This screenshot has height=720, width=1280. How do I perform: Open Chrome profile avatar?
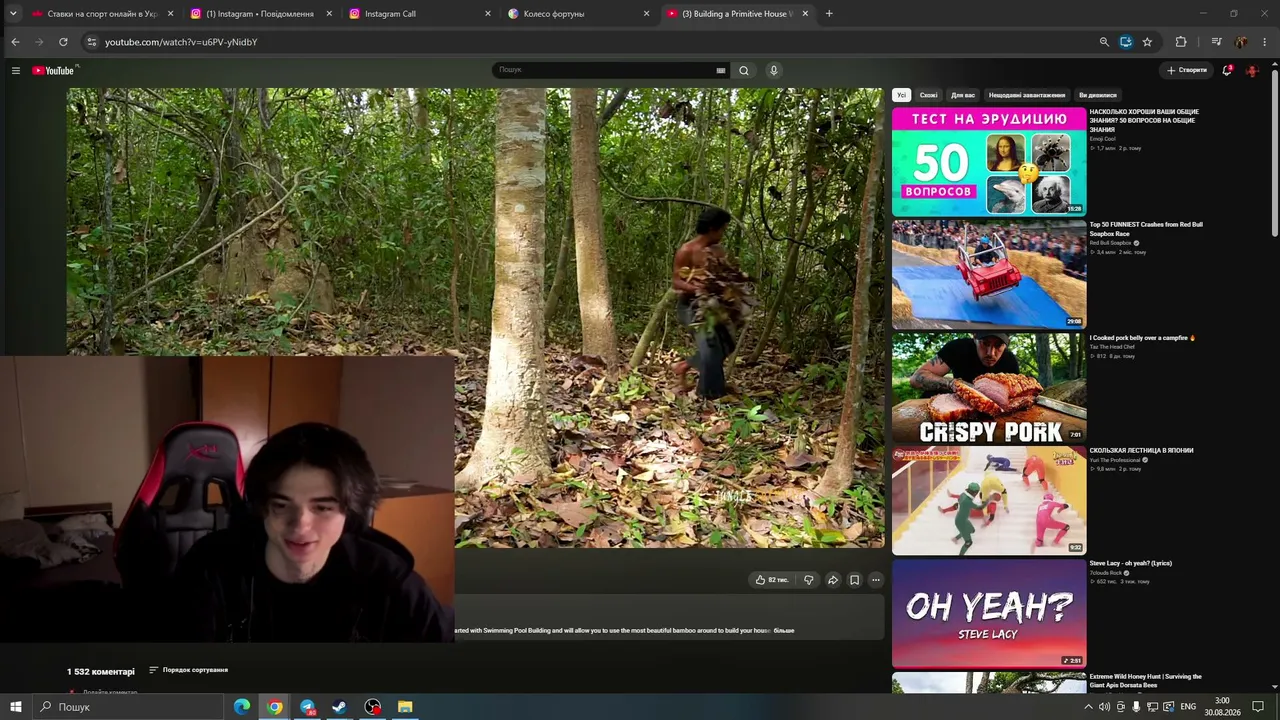(x=1241, y=42)
